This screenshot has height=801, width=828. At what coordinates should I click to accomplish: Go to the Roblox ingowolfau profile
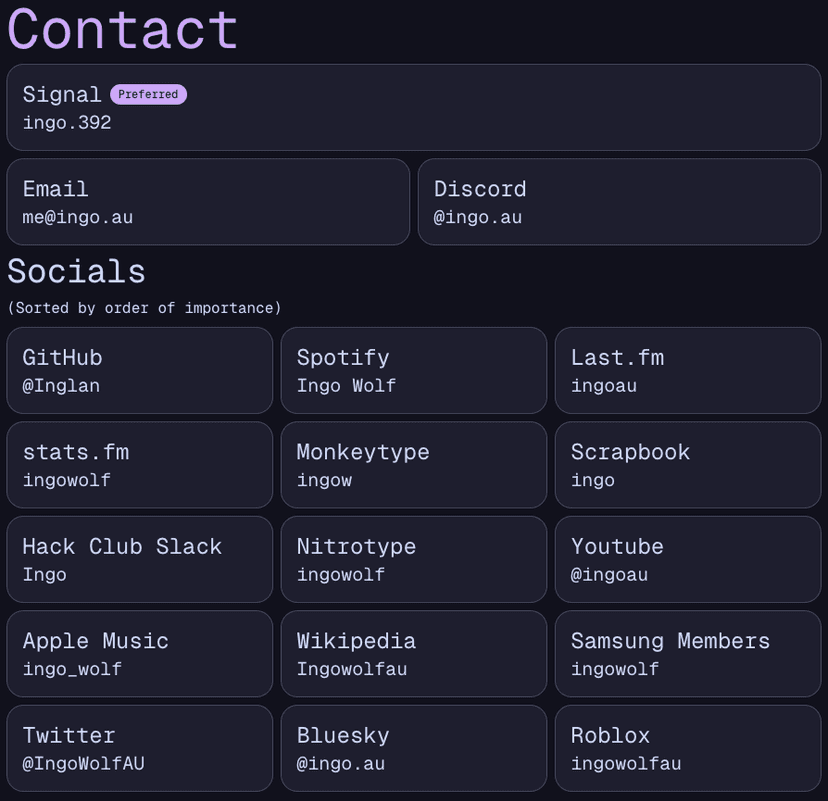pyautogui.click(x=687, y=748)
